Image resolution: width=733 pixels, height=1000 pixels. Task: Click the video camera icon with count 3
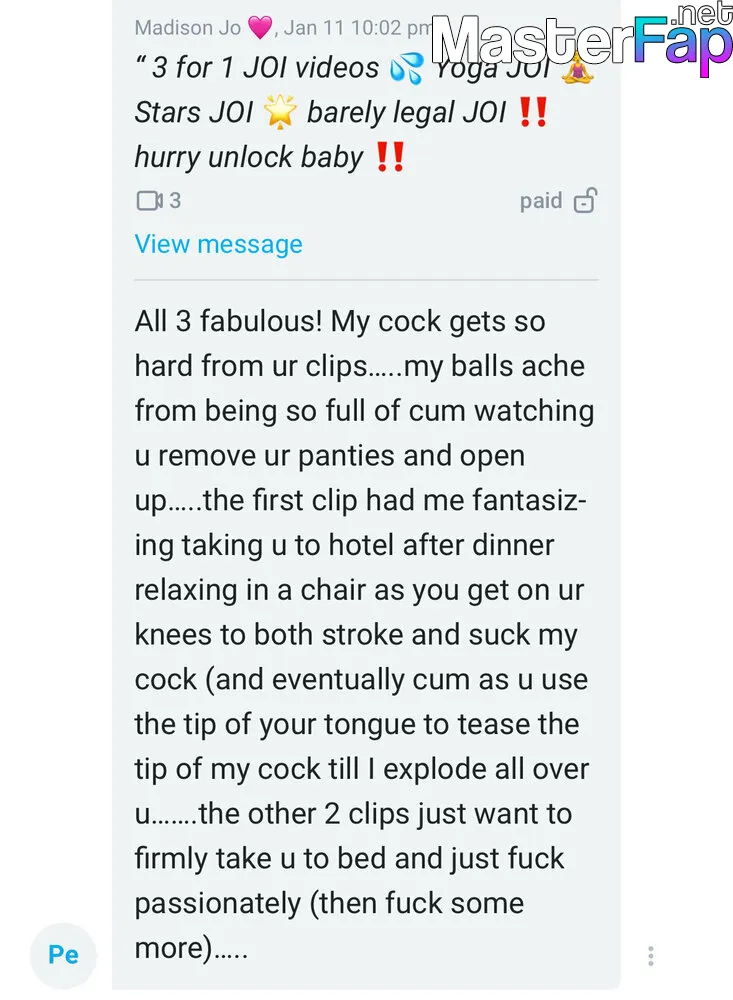coord(149,200)
